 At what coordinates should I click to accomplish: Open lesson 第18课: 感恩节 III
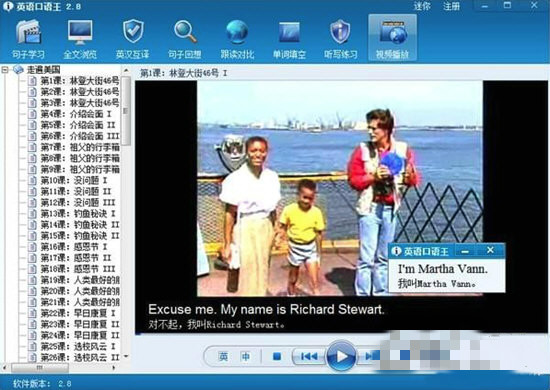[78, 269]
